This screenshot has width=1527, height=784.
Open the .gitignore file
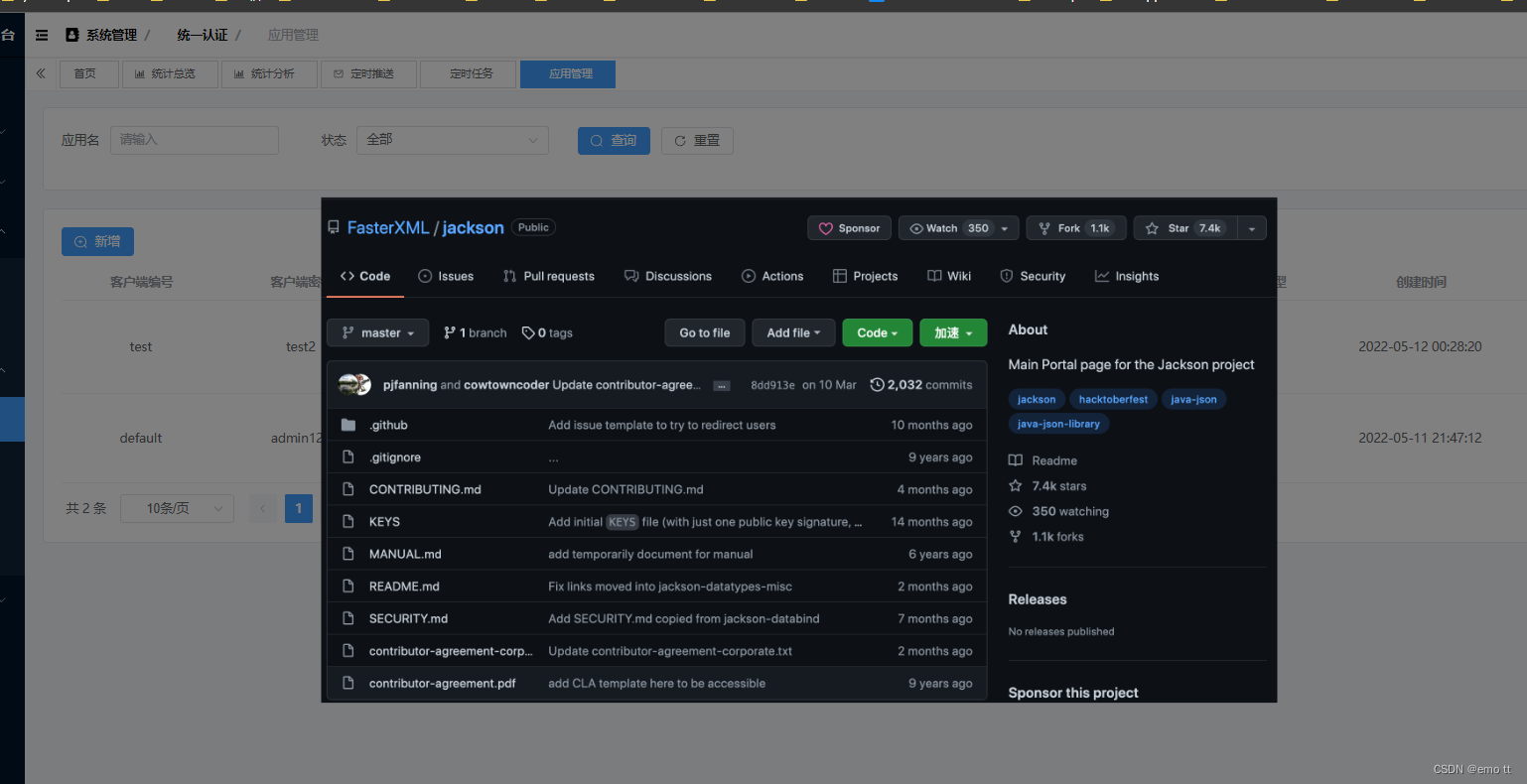[395, 457]
